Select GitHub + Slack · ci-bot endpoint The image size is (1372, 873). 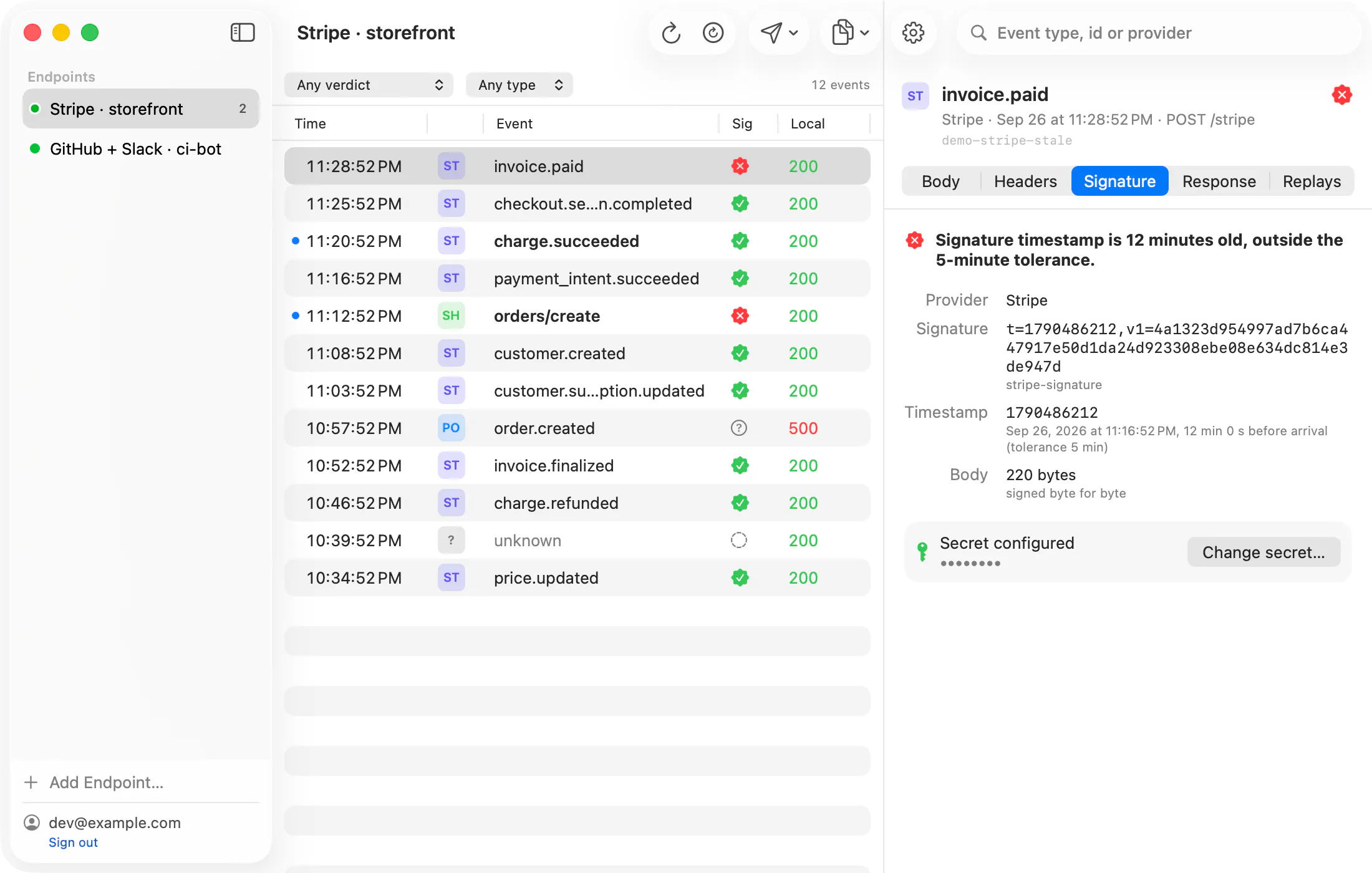[x=141, y=149]
